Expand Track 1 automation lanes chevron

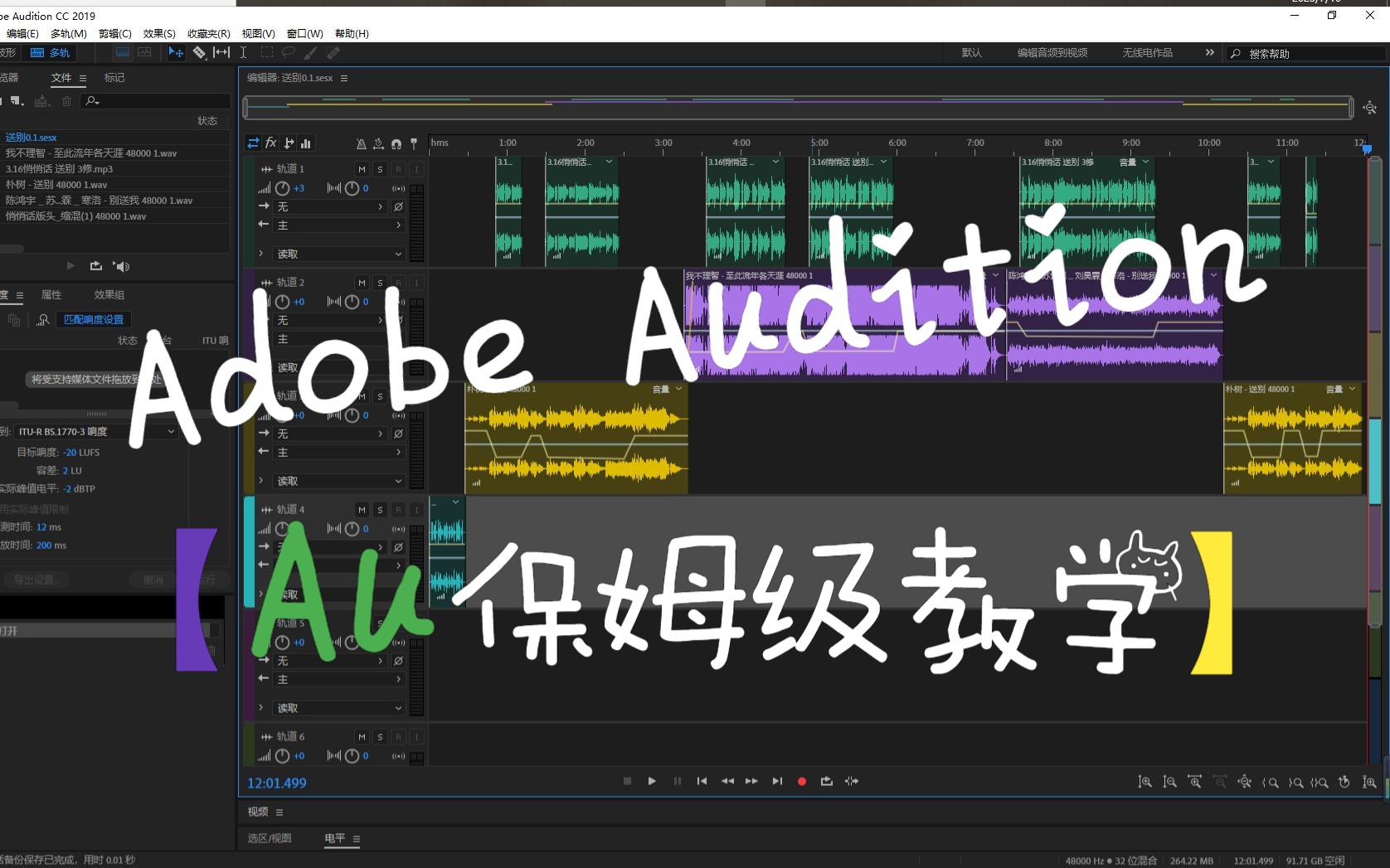(261, 254)
